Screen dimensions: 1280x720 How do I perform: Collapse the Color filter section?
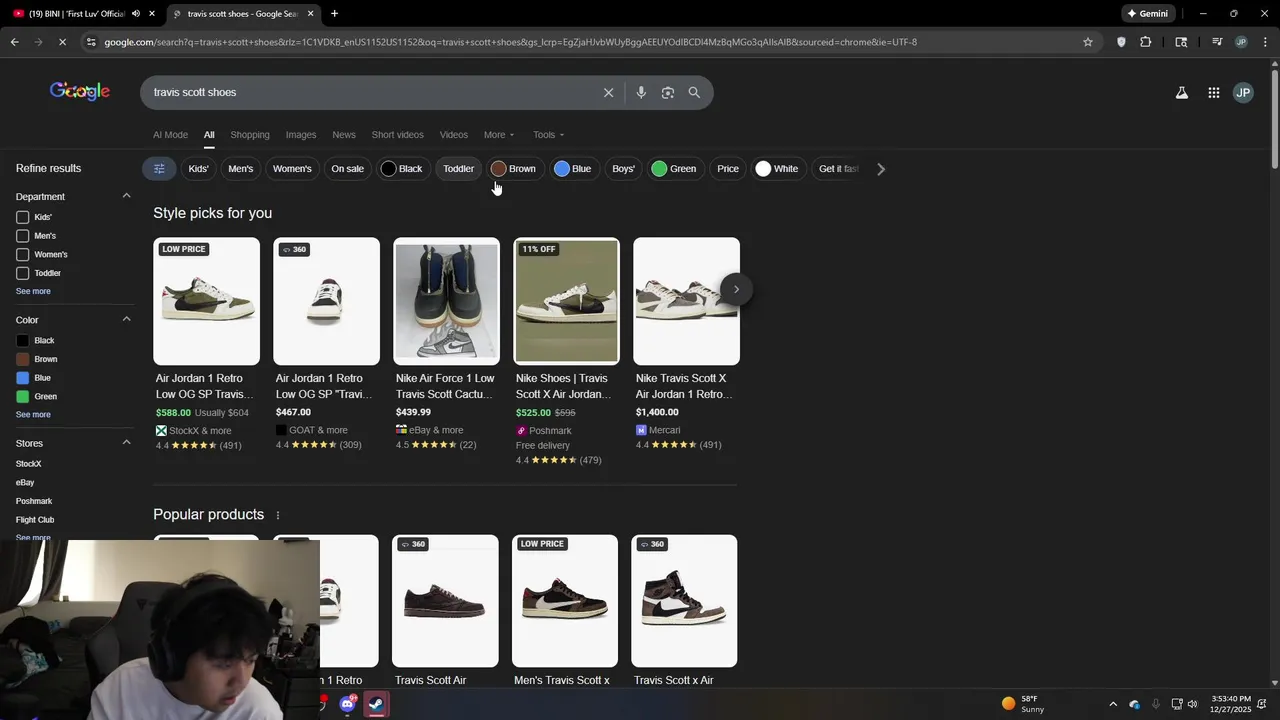[126, 319]
